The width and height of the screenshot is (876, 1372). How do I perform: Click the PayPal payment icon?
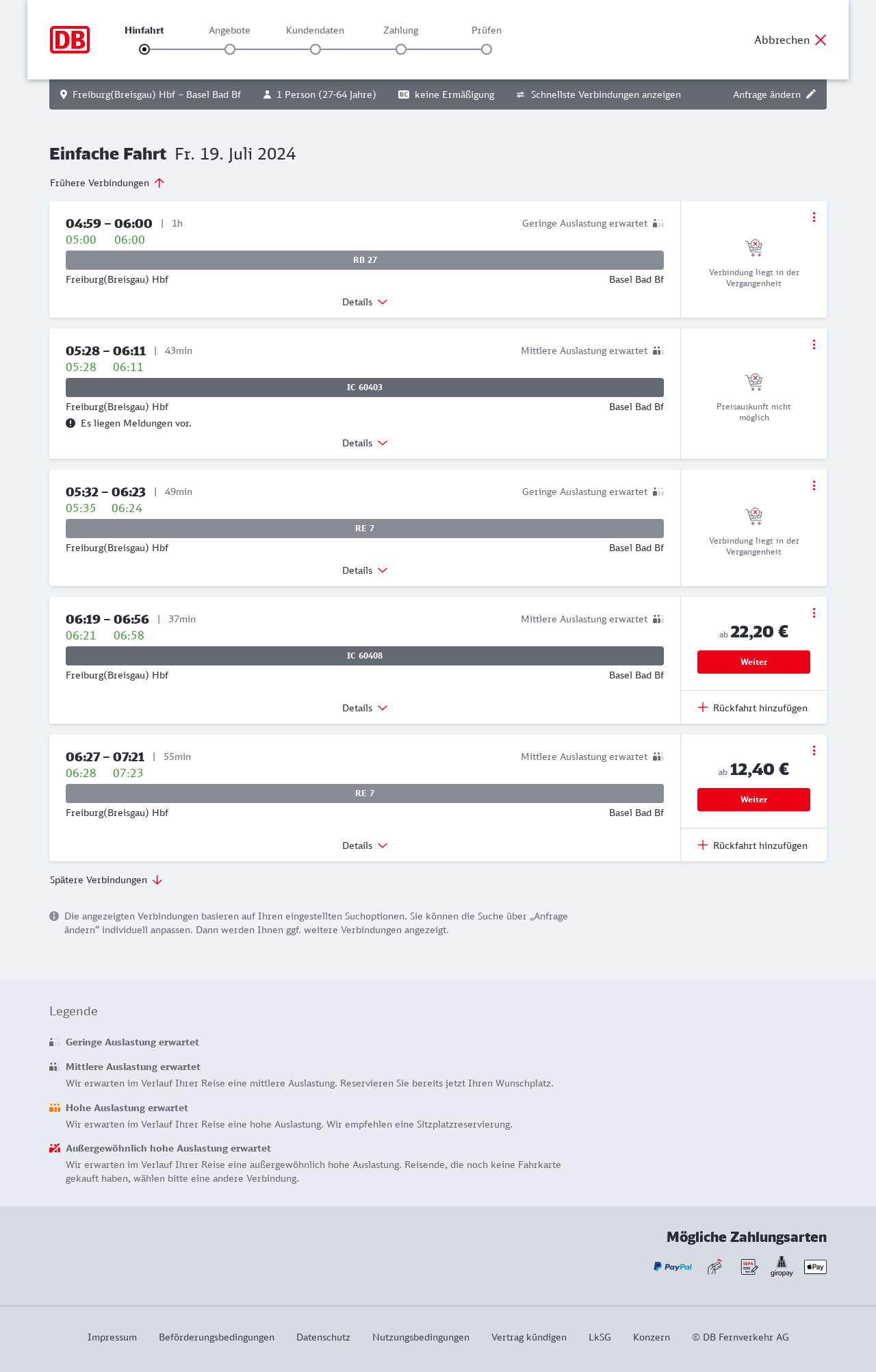tap(673, 1267)
